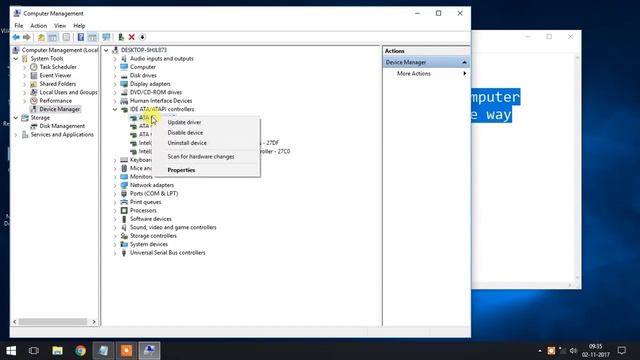Image resolution: width=640 pixels, height=360 pixels.
Task: Collapse the DESKTOP computer root node
Action: 106,50
